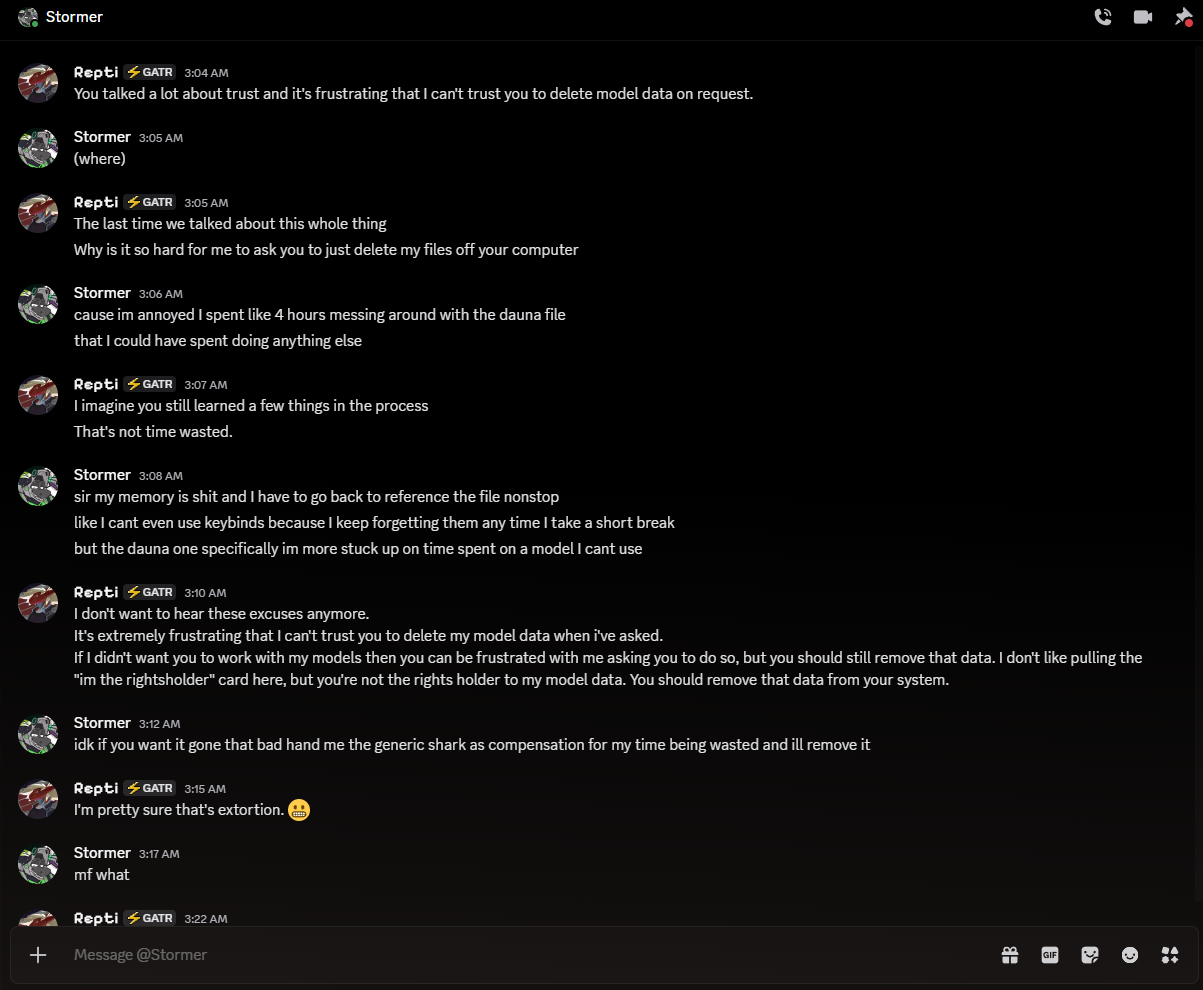Click the GATR tag on Repti's 3:10 AM message
Image resolution: width=1203 pixels, height=990 pixels.
pos(151,592)
